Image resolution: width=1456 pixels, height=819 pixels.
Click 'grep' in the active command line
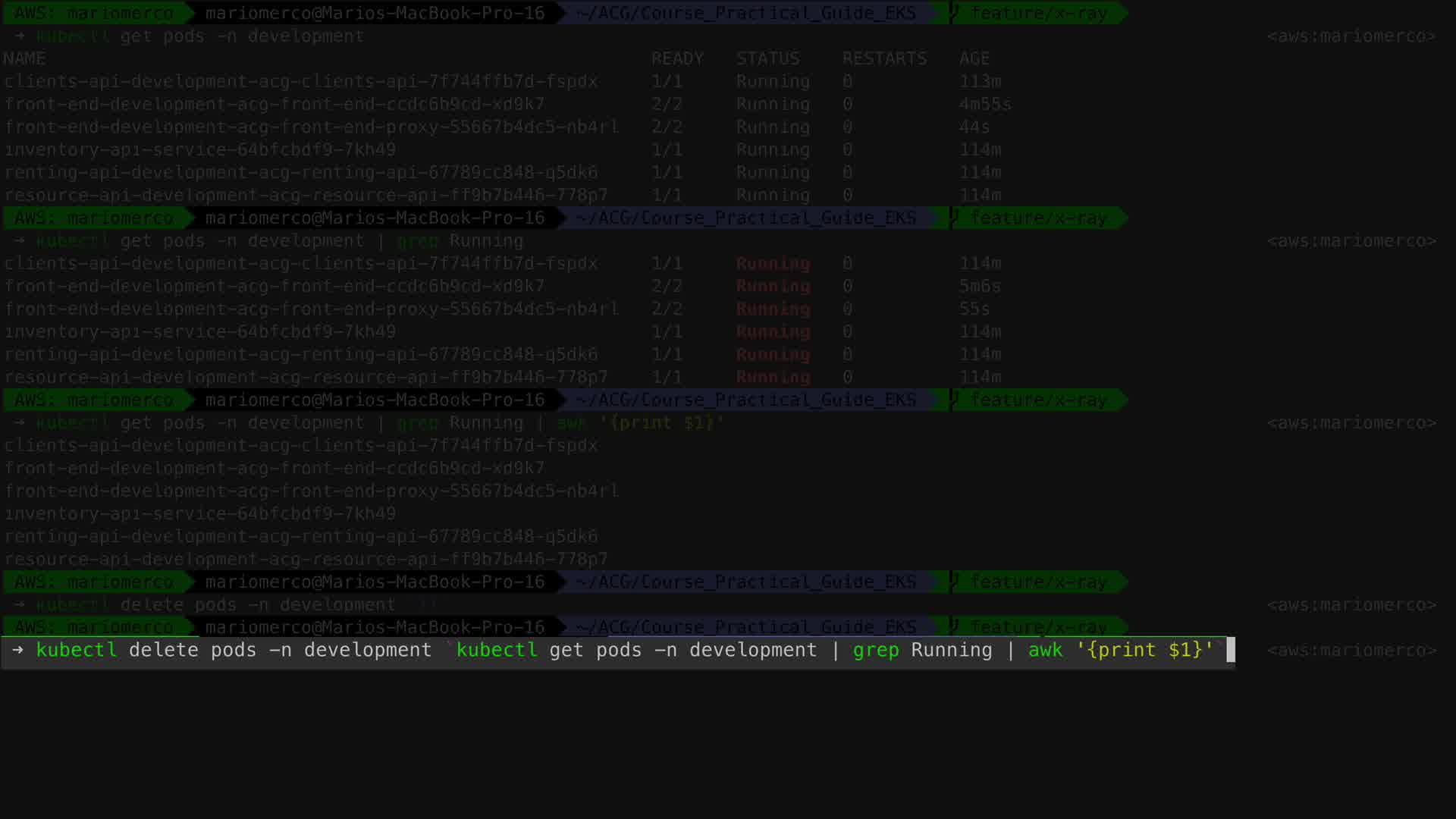(x=876, y=651)
